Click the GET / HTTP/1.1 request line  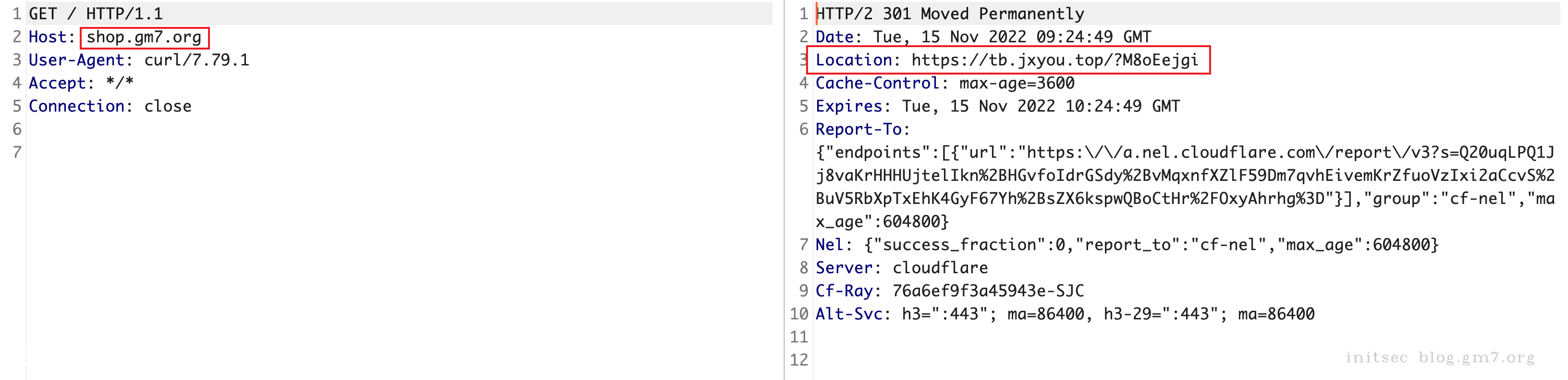[96, 13]
